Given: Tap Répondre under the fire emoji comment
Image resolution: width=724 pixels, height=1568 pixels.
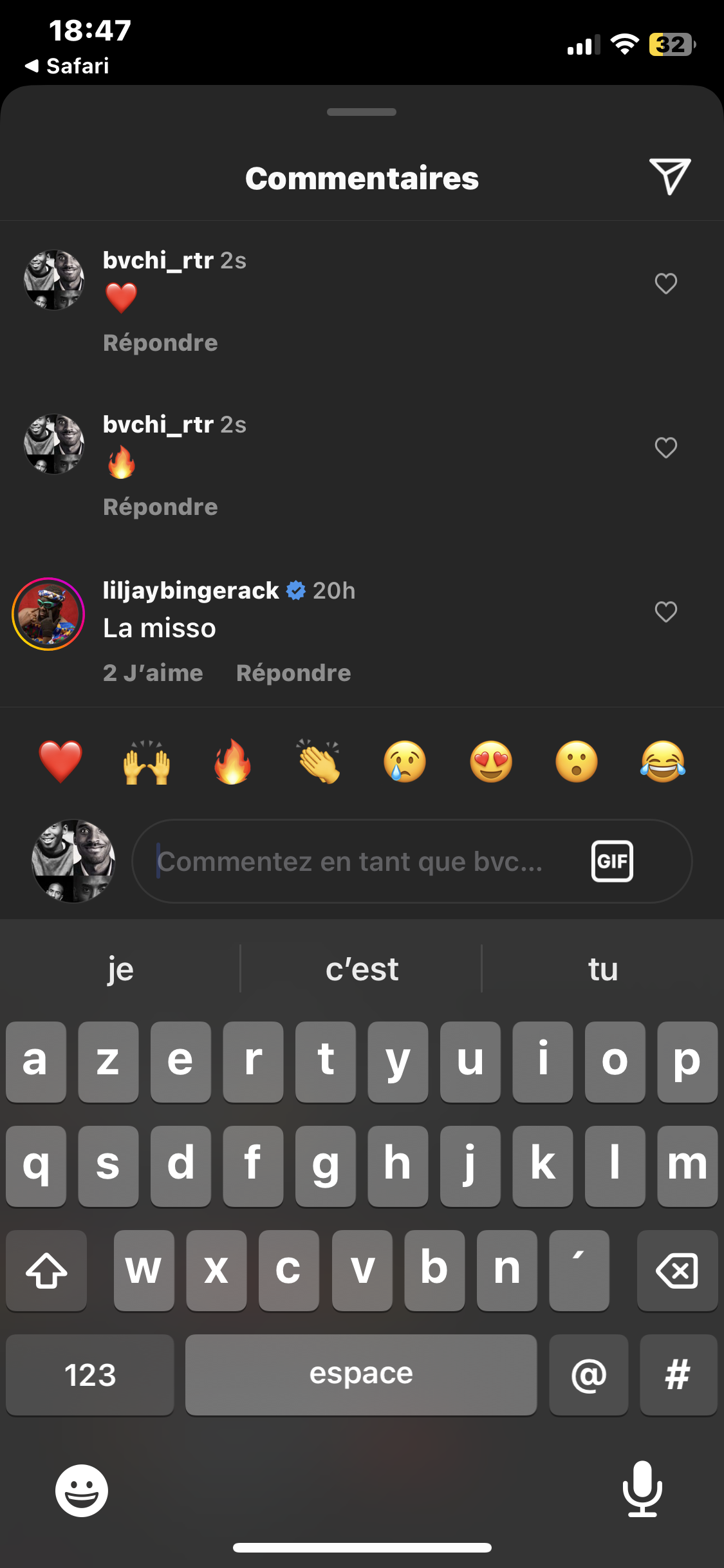Looking at the screenshot, I should point(160,507).
